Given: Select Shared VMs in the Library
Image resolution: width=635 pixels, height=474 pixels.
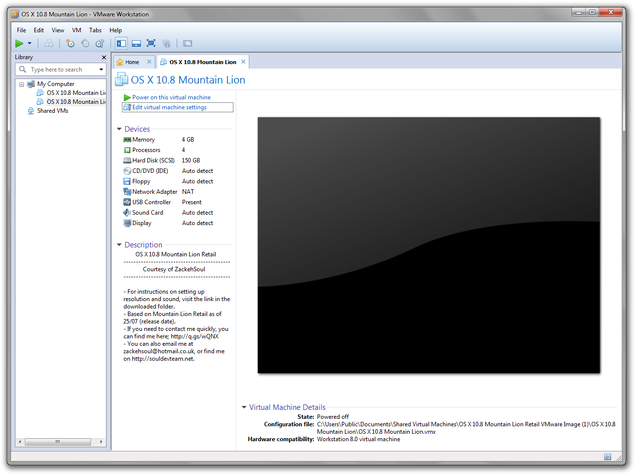Looking at the screenshot, I should 52,111.
